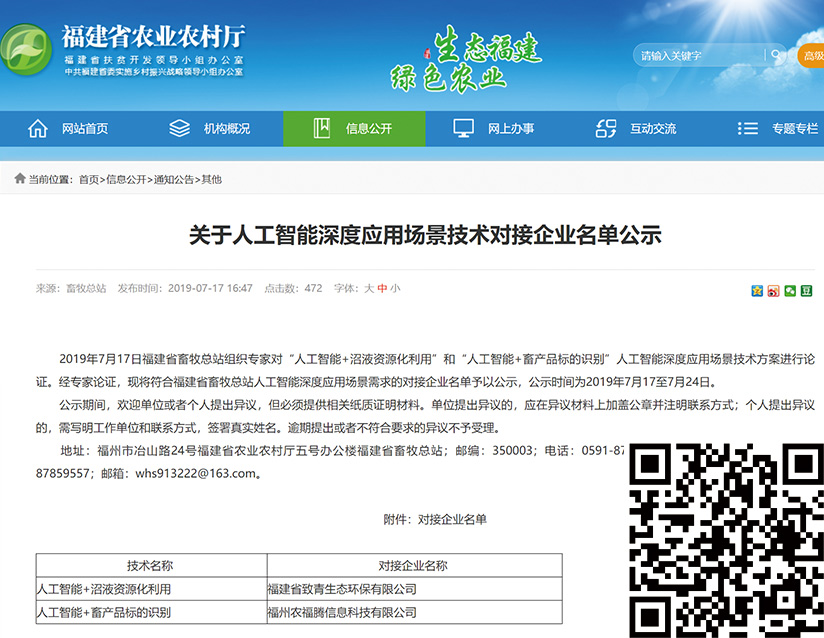
Task: Click 通知公告 breadcrumb link
Action: (x=172, y=180)
